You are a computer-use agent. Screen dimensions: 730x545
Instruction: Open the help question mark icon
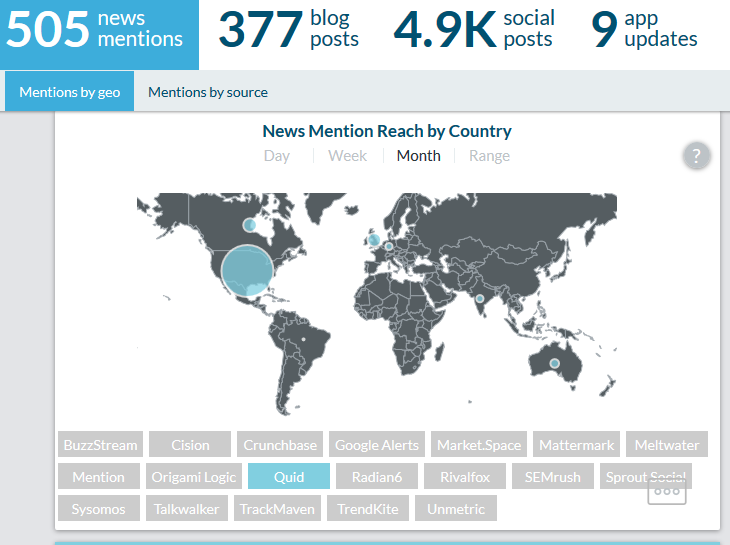(x=696, y=155)
